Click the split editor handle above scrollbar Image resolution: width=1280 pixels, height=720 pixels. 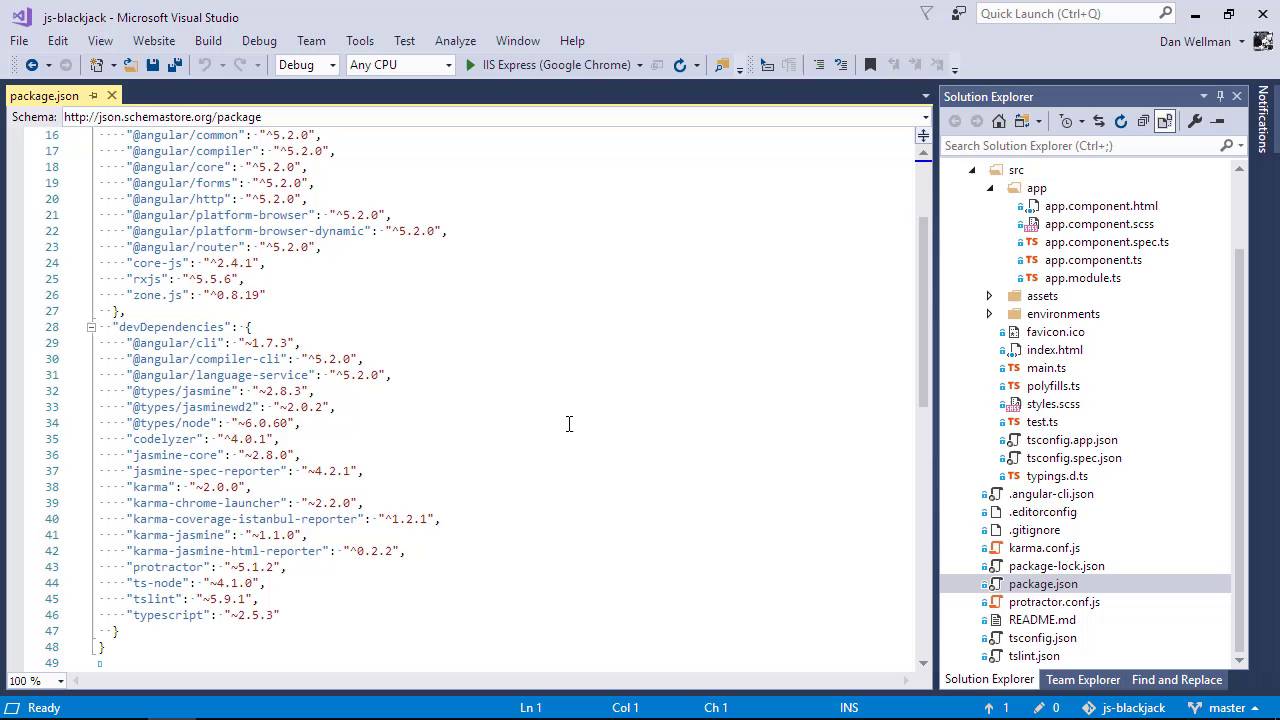click(924, 135)
